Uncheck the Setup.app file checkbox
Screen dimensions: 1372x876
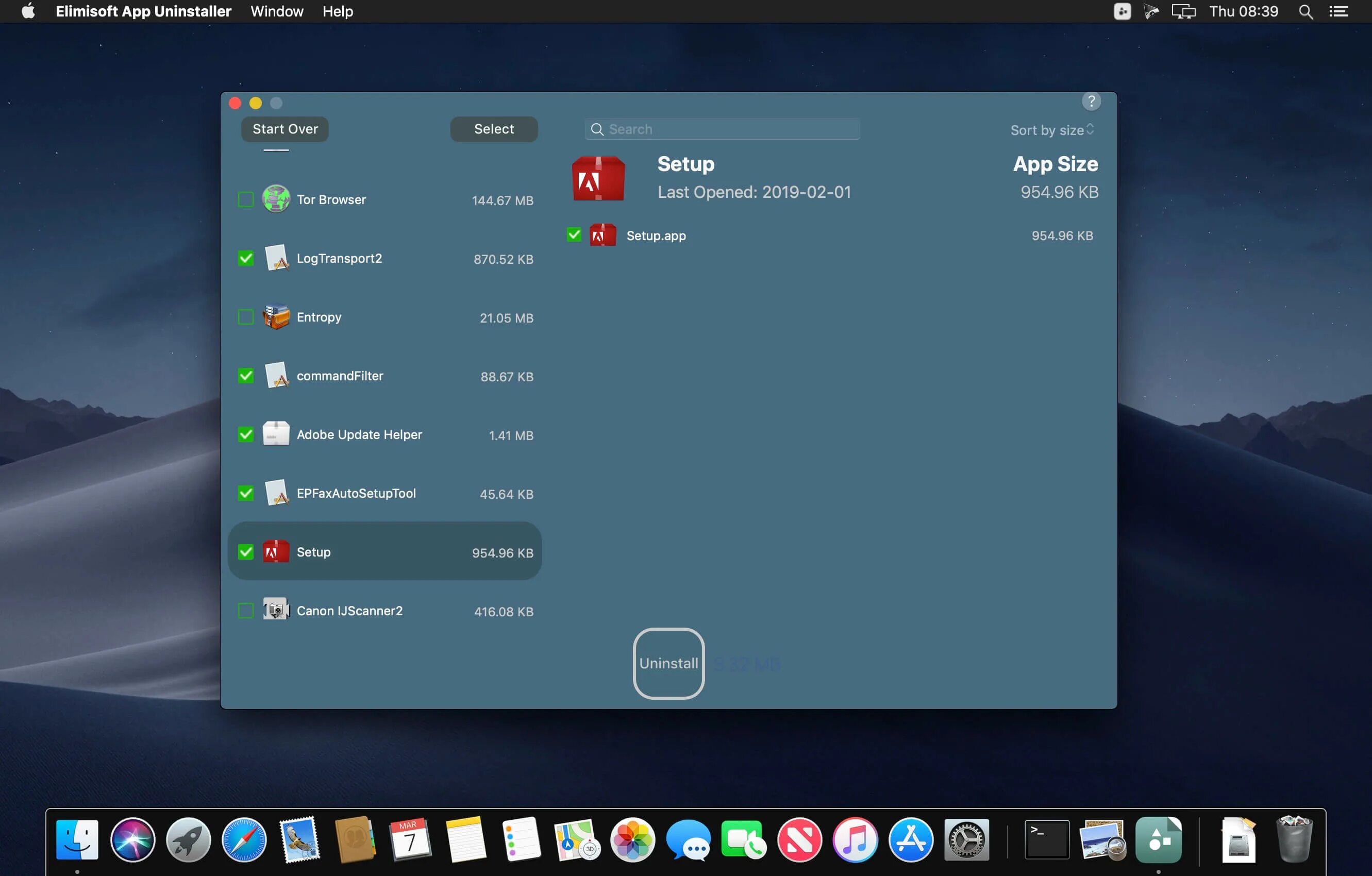tap(574, 234)
